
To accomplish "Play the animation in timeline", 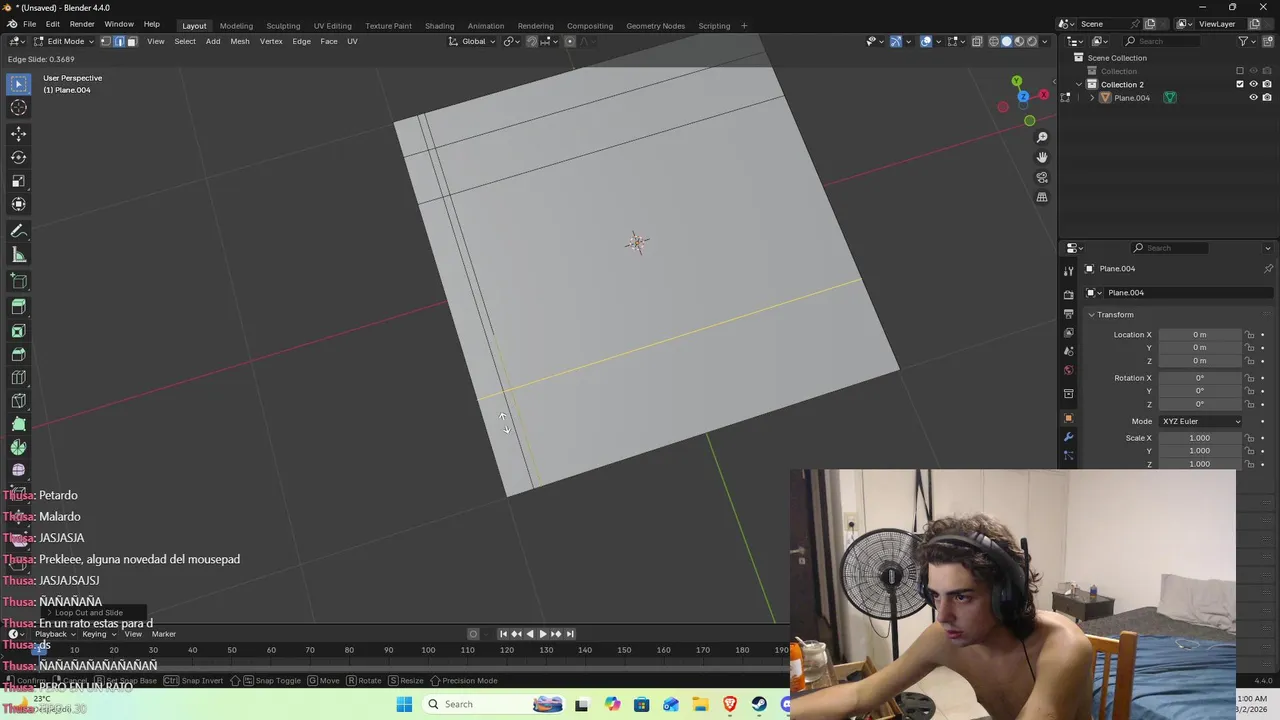I will [543, 634].
